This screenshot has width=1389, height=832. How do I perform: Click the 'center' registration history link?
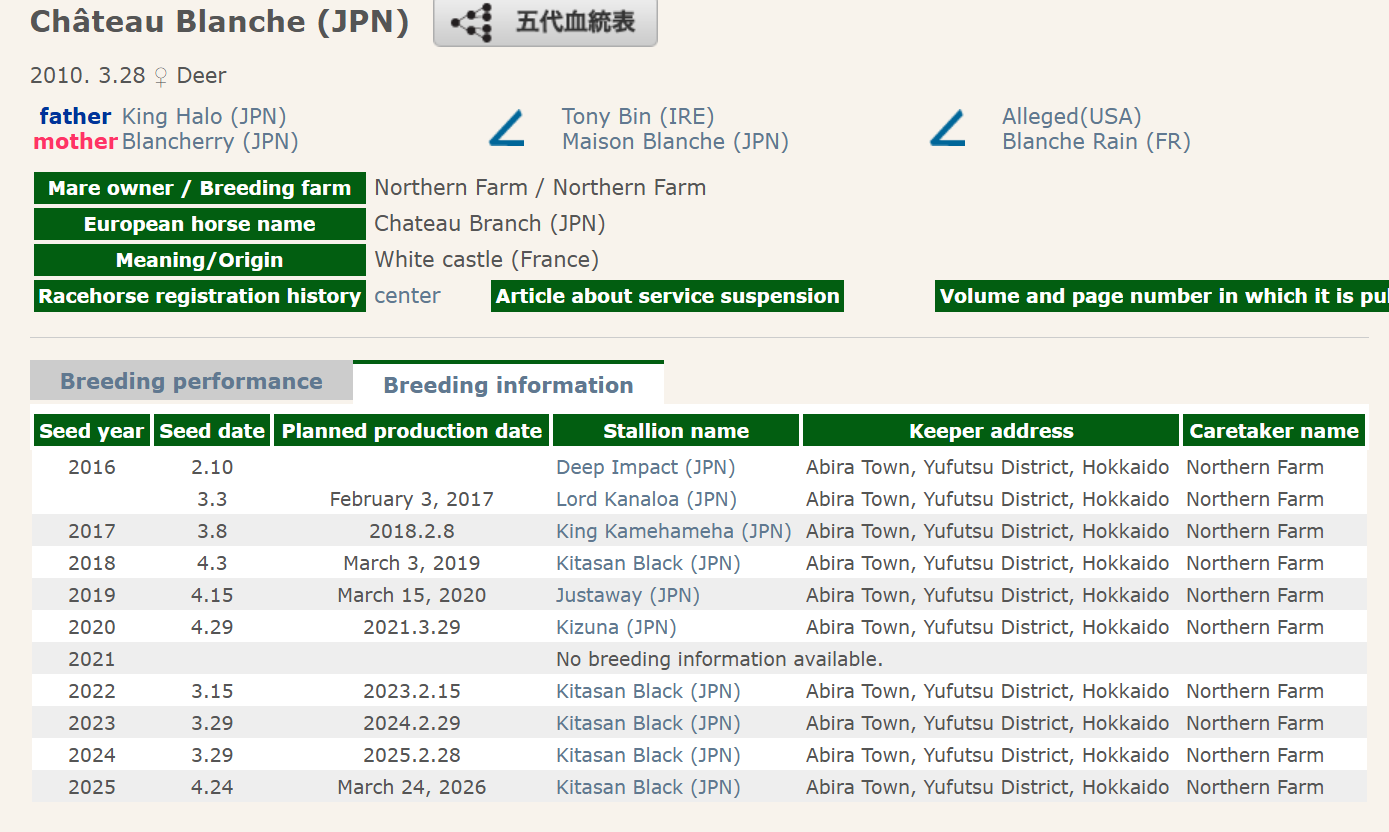(x=407, y=295)
